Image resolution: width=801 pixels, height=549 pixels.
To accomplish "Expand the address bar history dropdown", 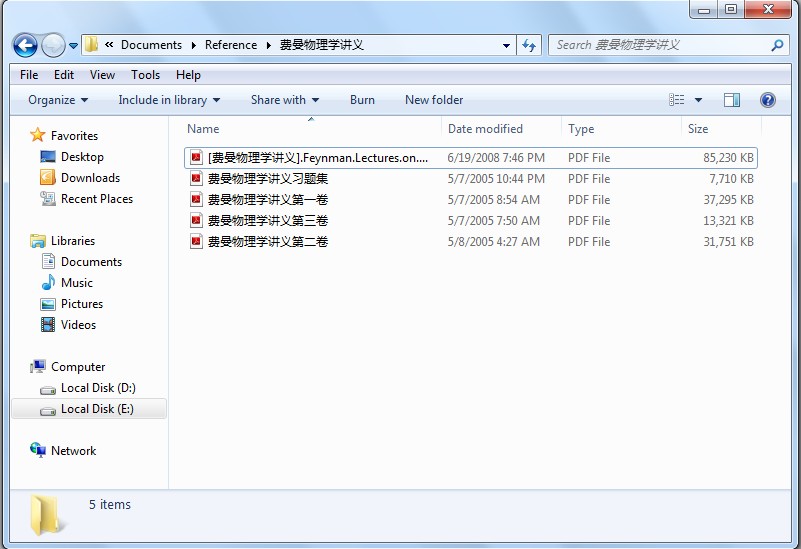I will [506, 45].
